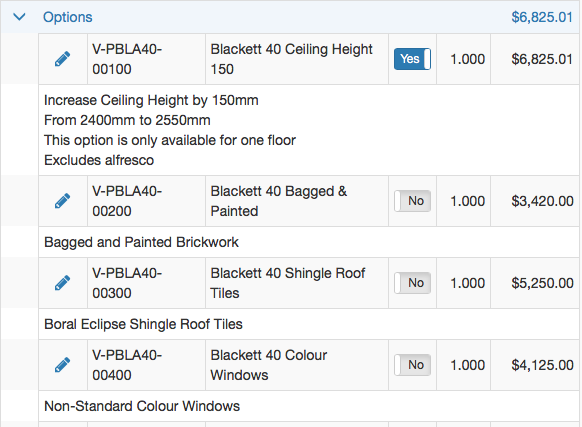Click quantity 1.000 for Colour Windows row
582x427 pixels.
click(x=467, y=365)
